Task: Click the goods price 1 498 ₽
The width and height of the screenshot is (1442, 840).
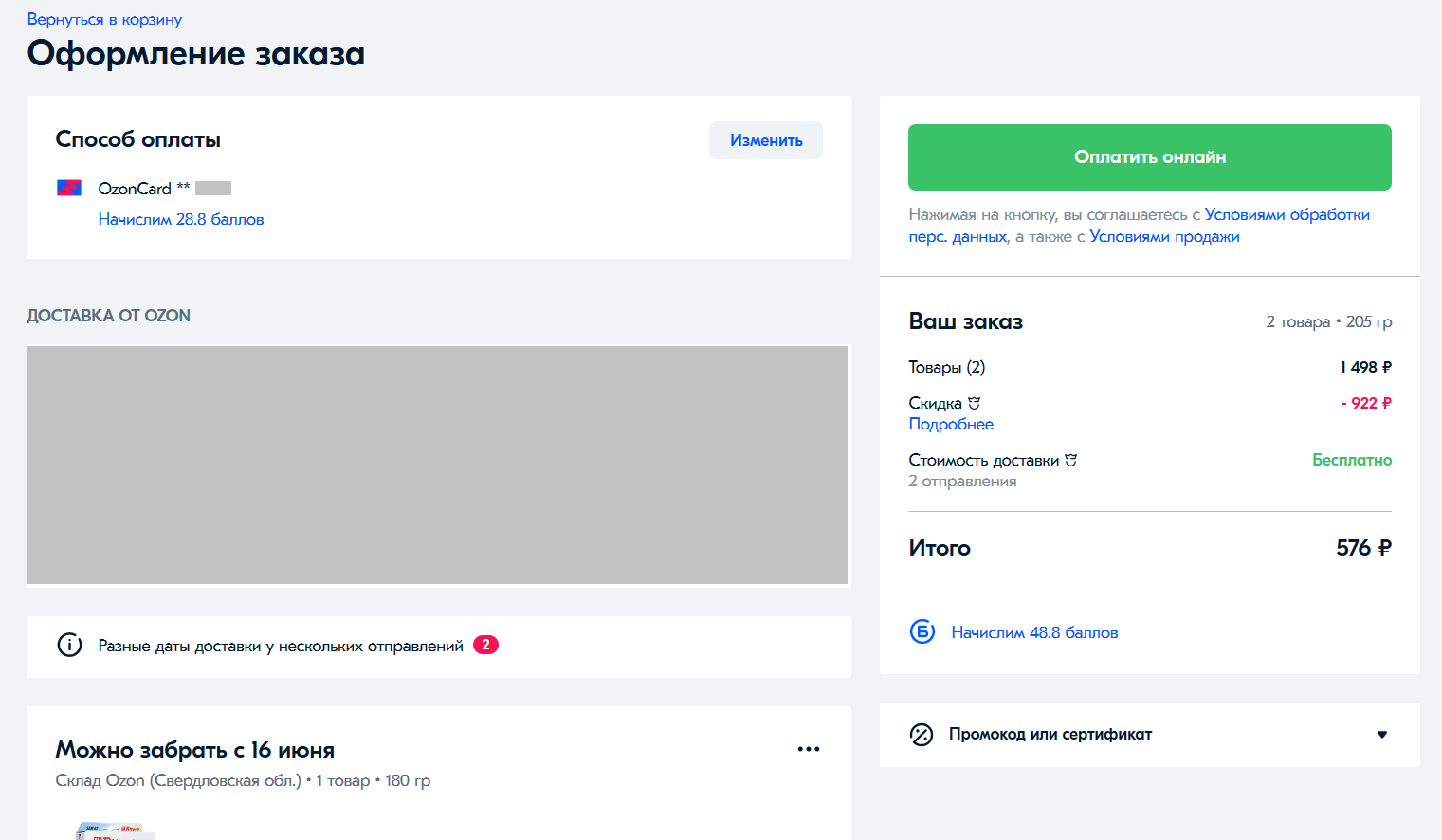Action: tap(1366, 367)
